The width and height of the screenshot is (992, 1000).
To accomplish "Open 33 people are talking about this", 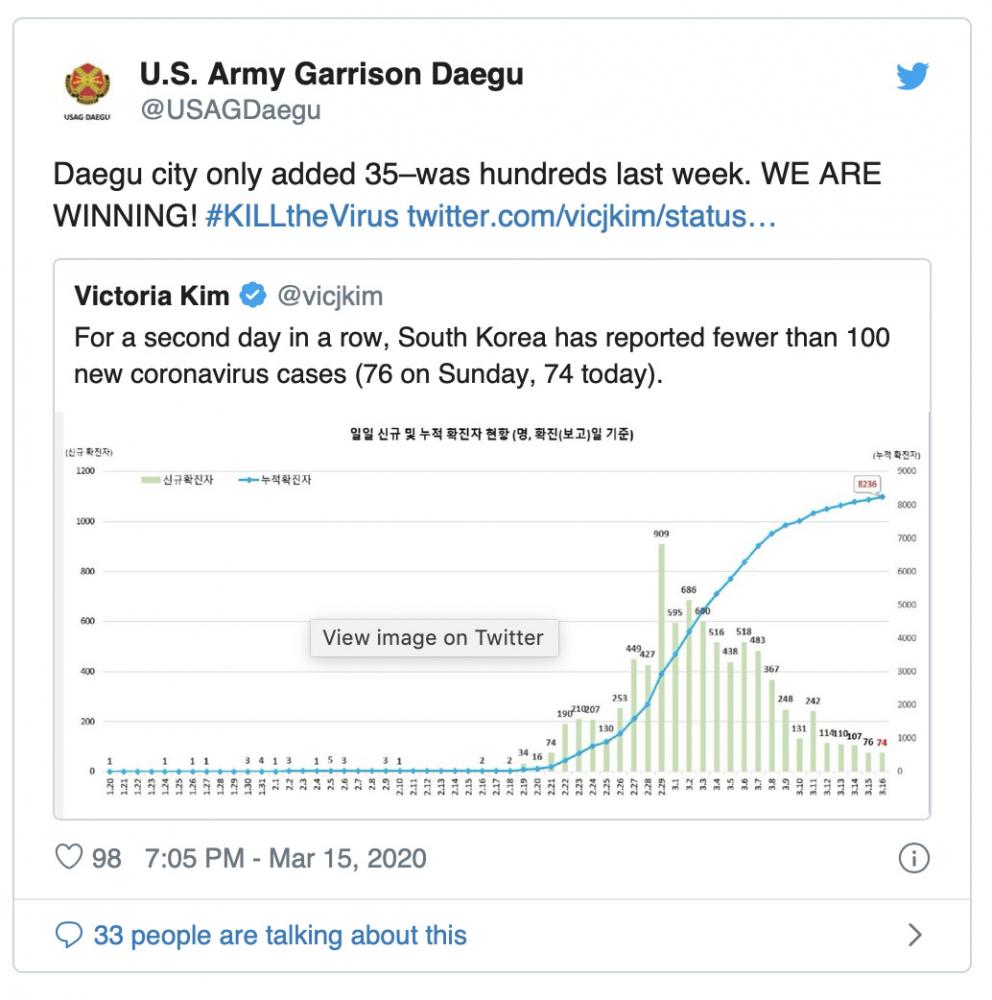I will (280, 936).
